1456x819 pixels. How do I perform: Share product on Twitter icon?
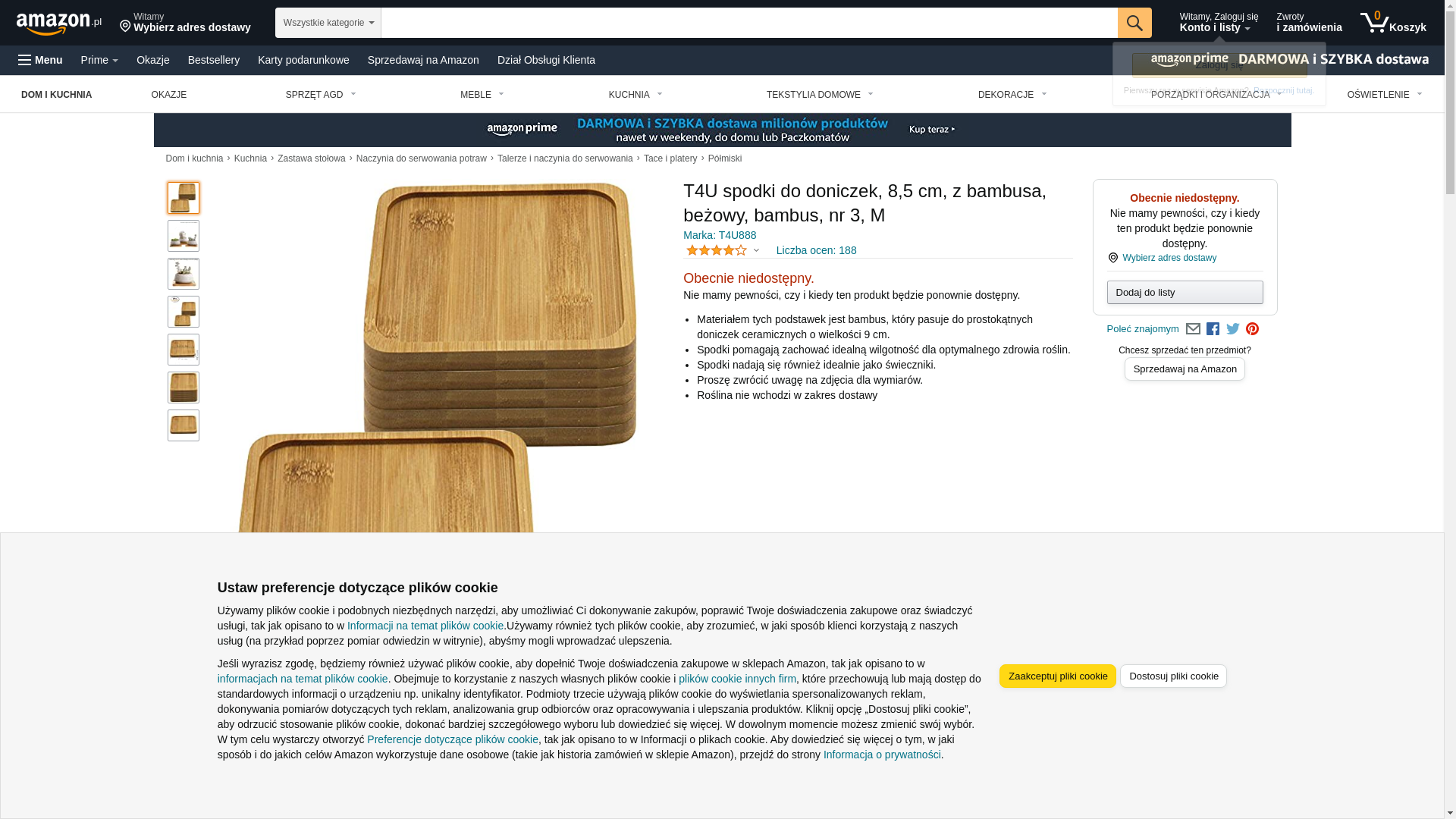coord(1233,329)
